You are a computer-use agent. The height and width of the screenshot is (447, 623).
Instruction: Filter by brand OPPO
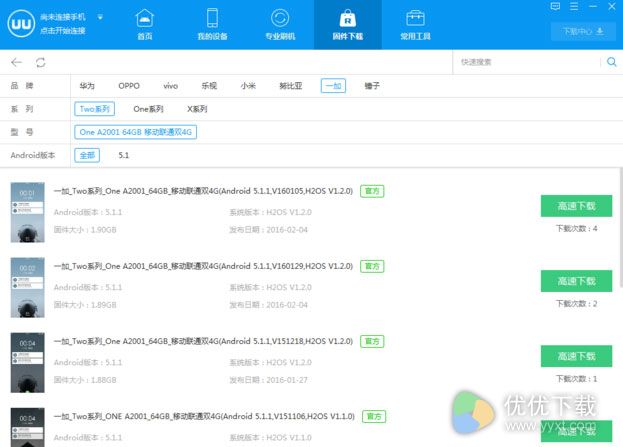pyautogui.click(x=129, y=86)
